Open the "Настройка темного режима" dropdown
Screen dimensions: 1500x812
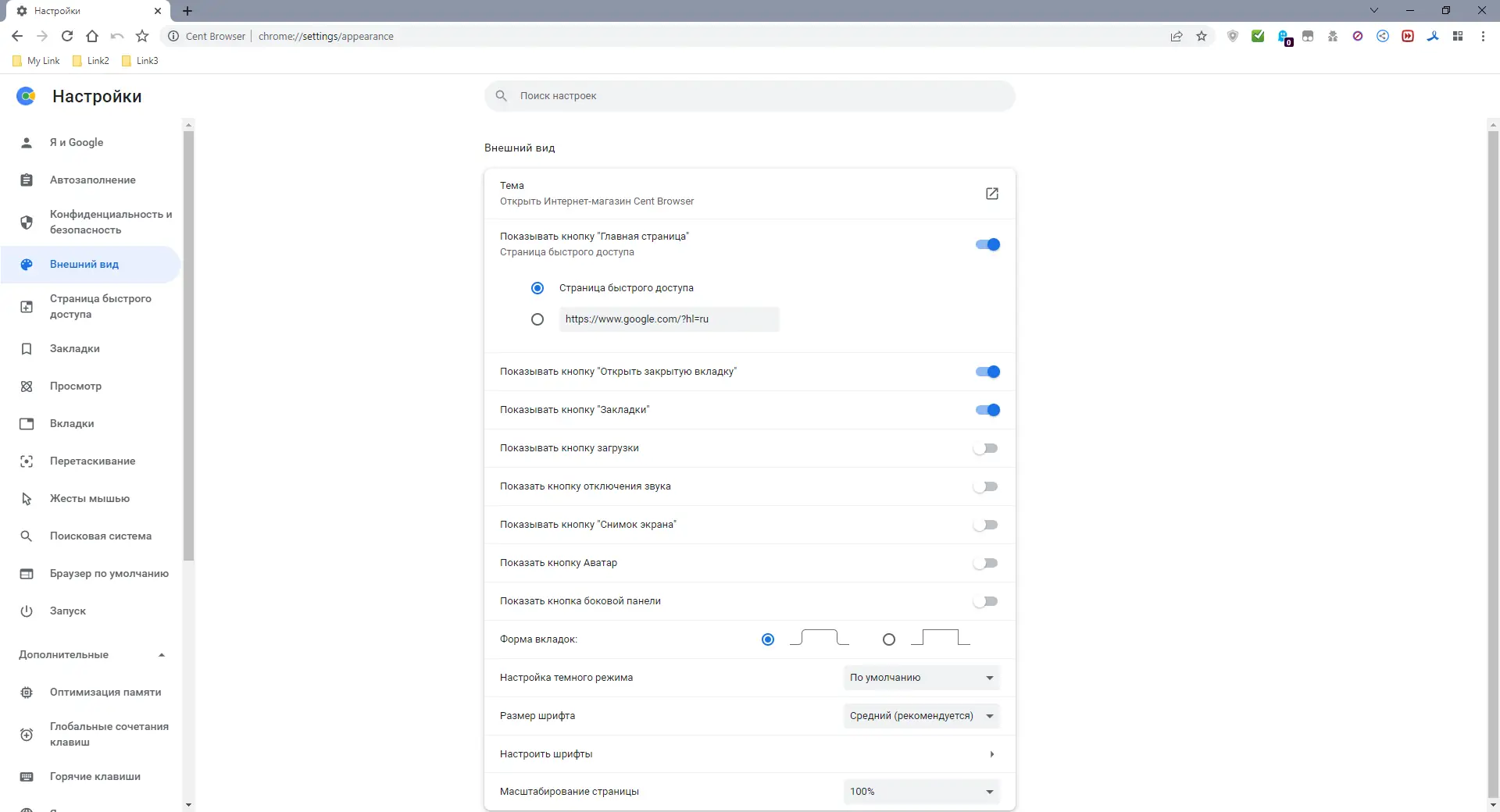[922, 678]
